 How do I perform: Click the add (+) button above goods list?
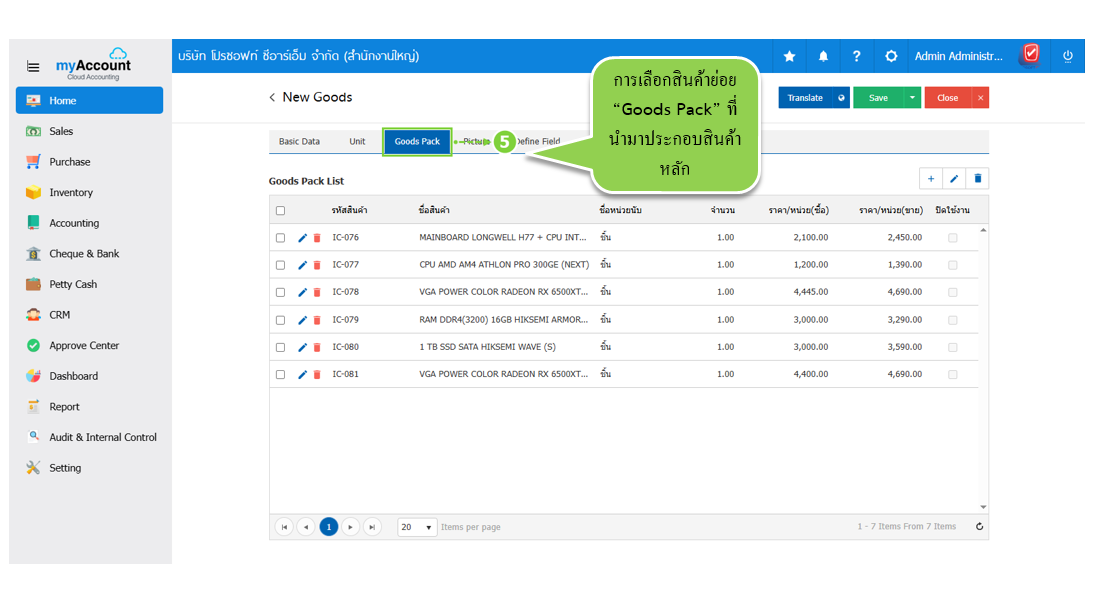[931, 179]
